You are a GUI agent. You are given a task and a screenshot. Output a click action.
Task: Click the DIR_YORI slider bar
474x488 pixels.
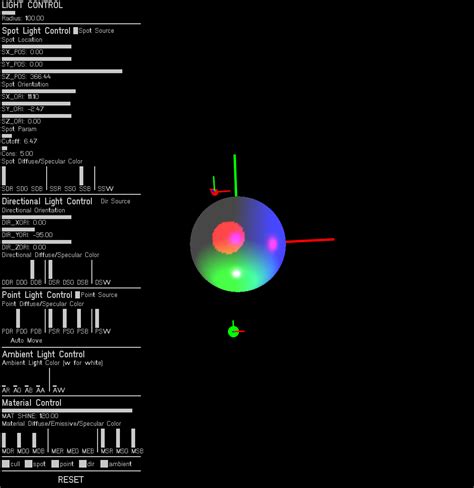18,230
